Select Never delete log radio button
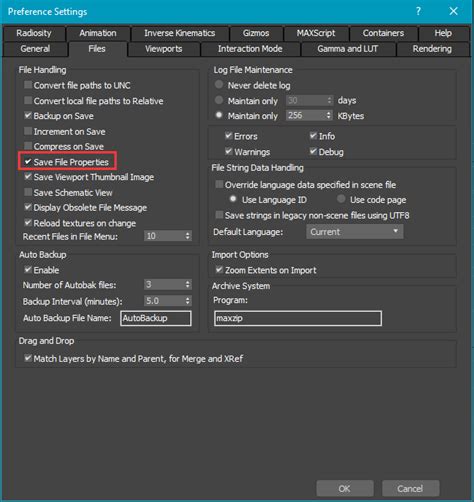Image resolution: width=474 pixels, height=502 pixels. point(219,84)
